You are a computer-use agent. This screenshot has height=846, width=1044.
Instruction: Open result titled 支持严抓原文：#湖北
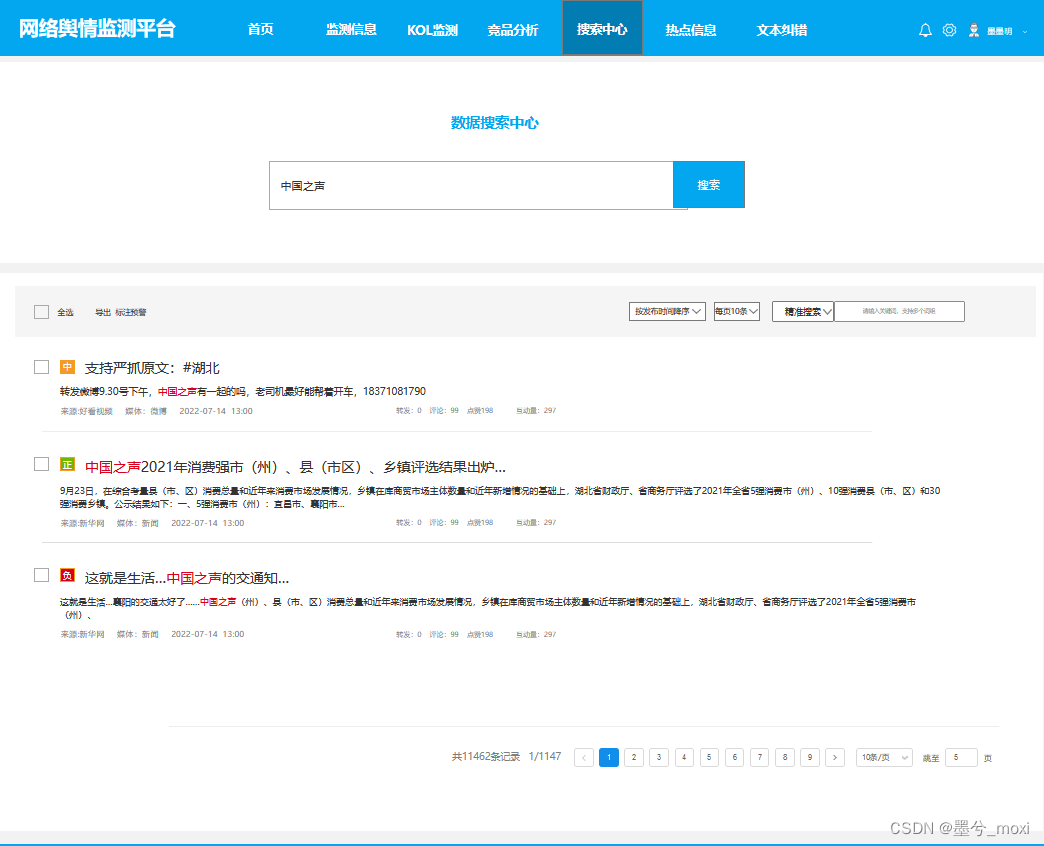click(152, 368)
